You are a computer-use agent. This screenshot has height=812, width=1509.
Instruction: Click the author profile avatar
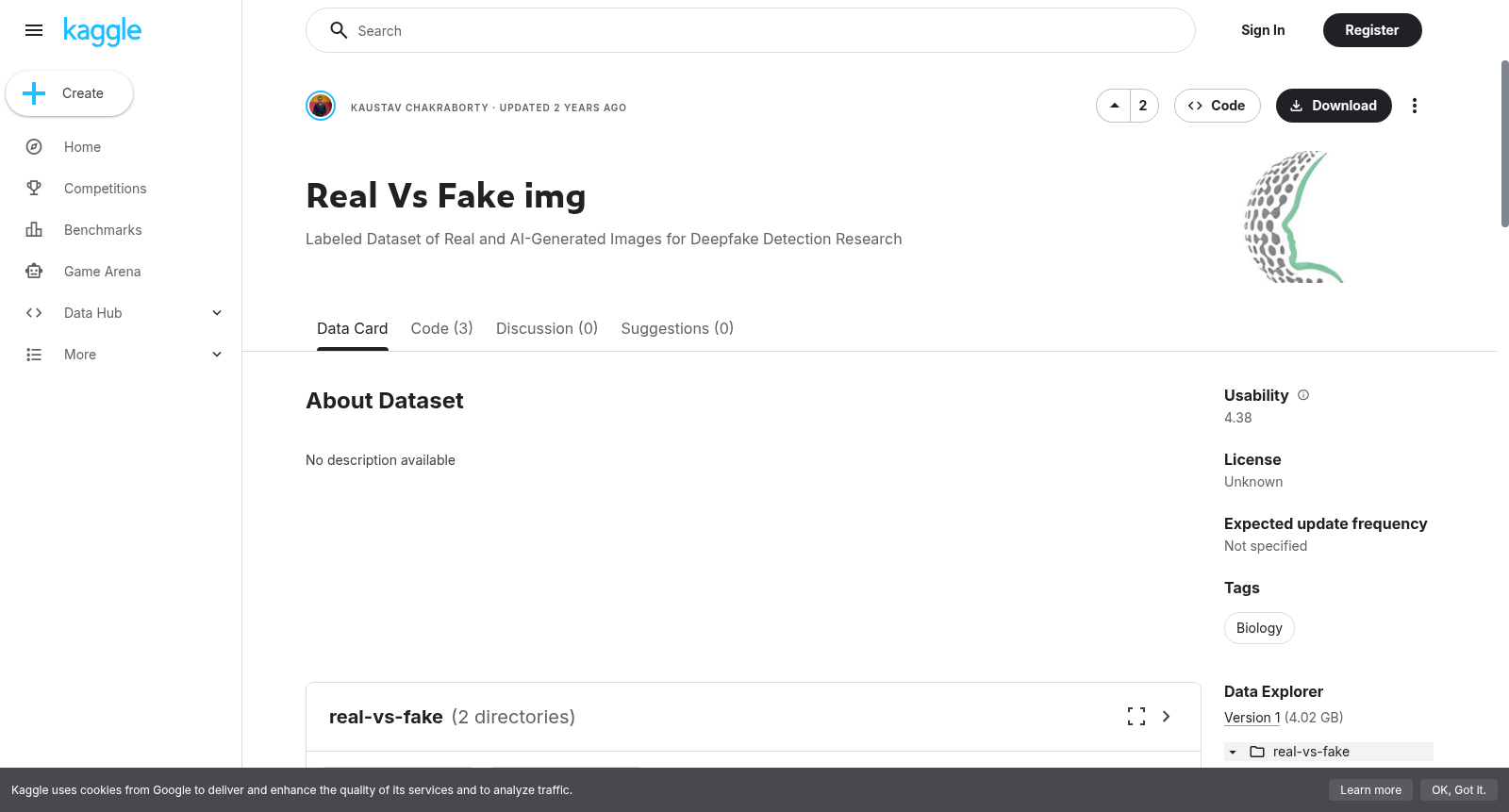coord(321,106)
